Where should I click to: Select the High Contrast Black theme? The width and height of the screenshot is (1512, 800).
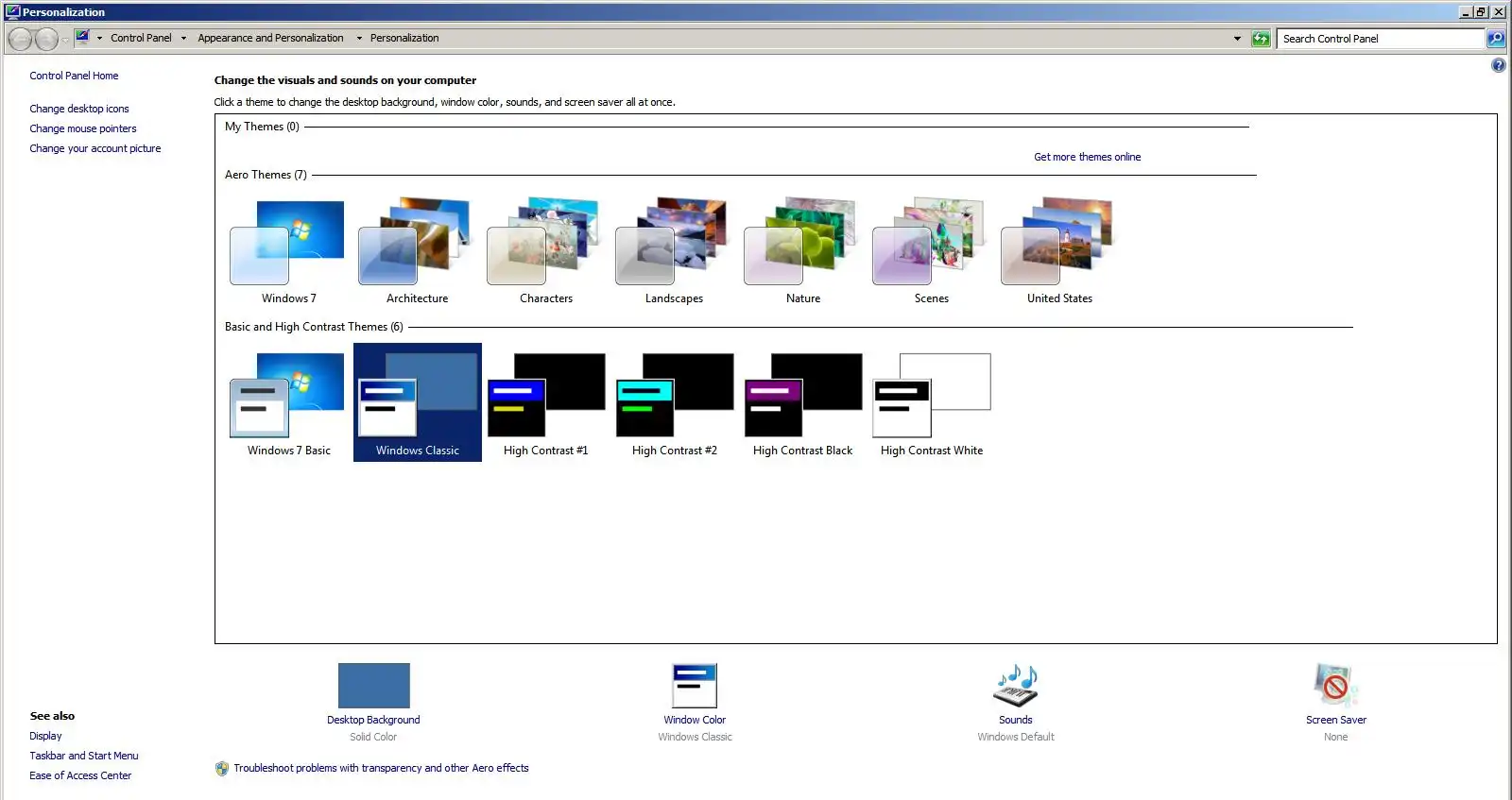(x=802, y=403)
